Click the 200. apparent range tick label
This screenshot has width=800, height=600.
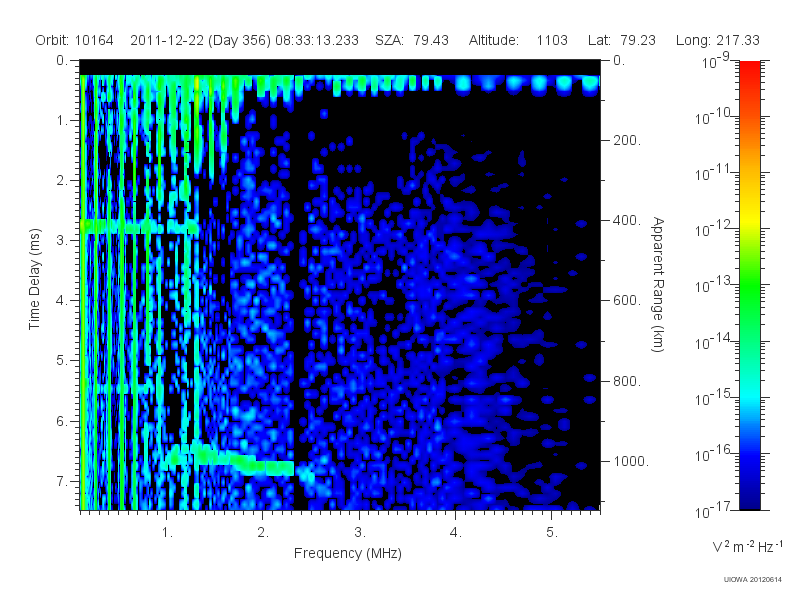(x=627, y=140)
